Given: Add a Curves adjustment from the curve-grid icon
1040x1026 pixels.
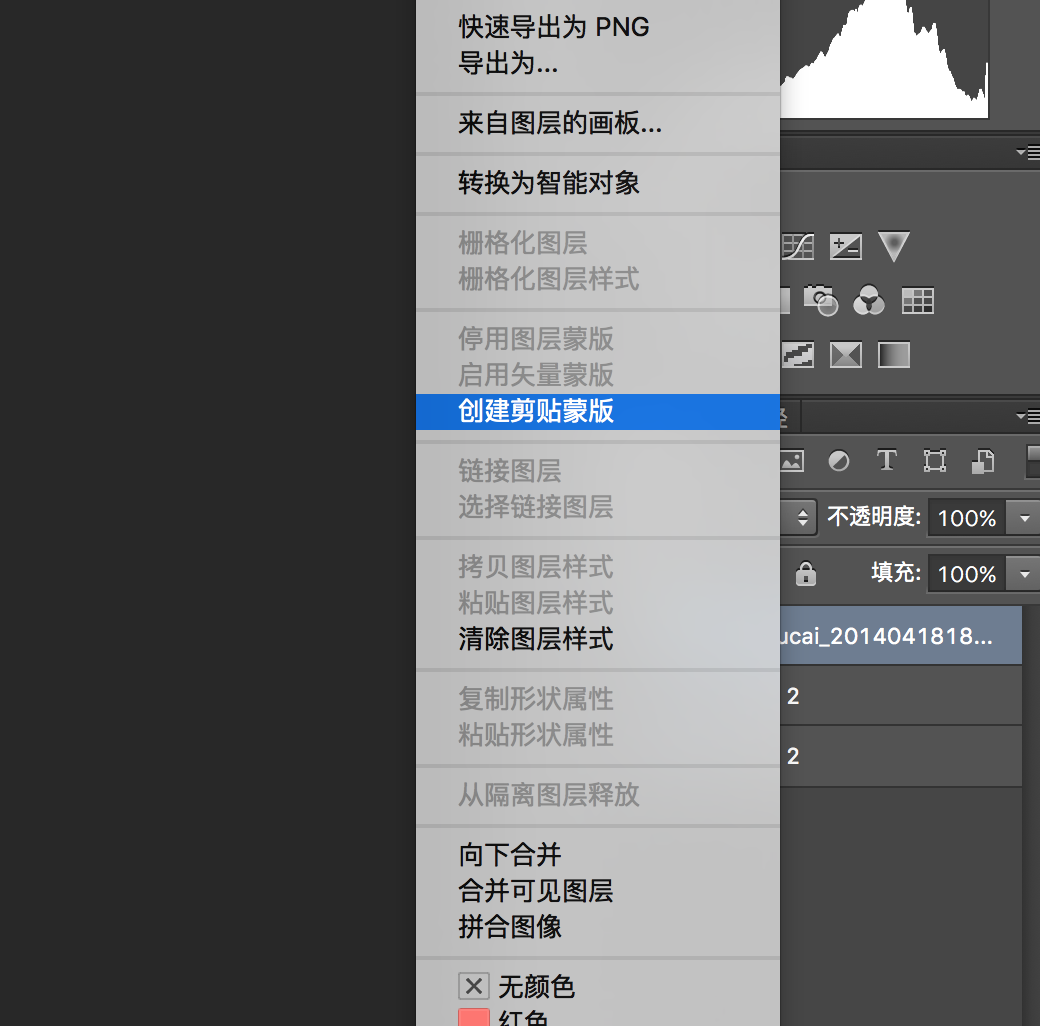Looking at the screenshot, I should pos(797,247).
